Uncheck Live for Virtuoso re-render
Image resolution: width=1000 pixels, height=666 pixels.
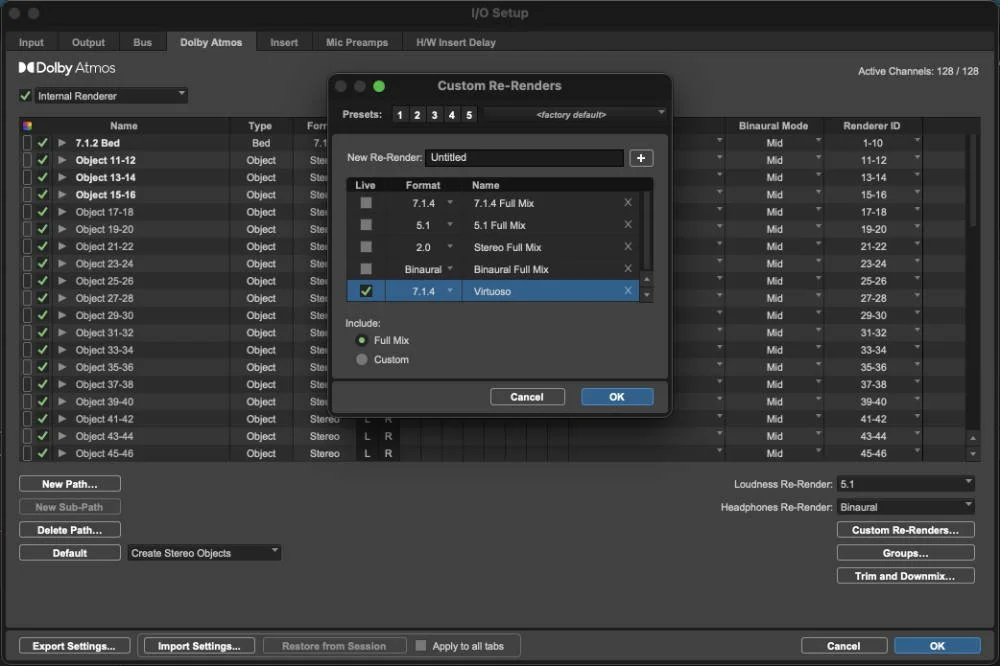pos(366,291)
